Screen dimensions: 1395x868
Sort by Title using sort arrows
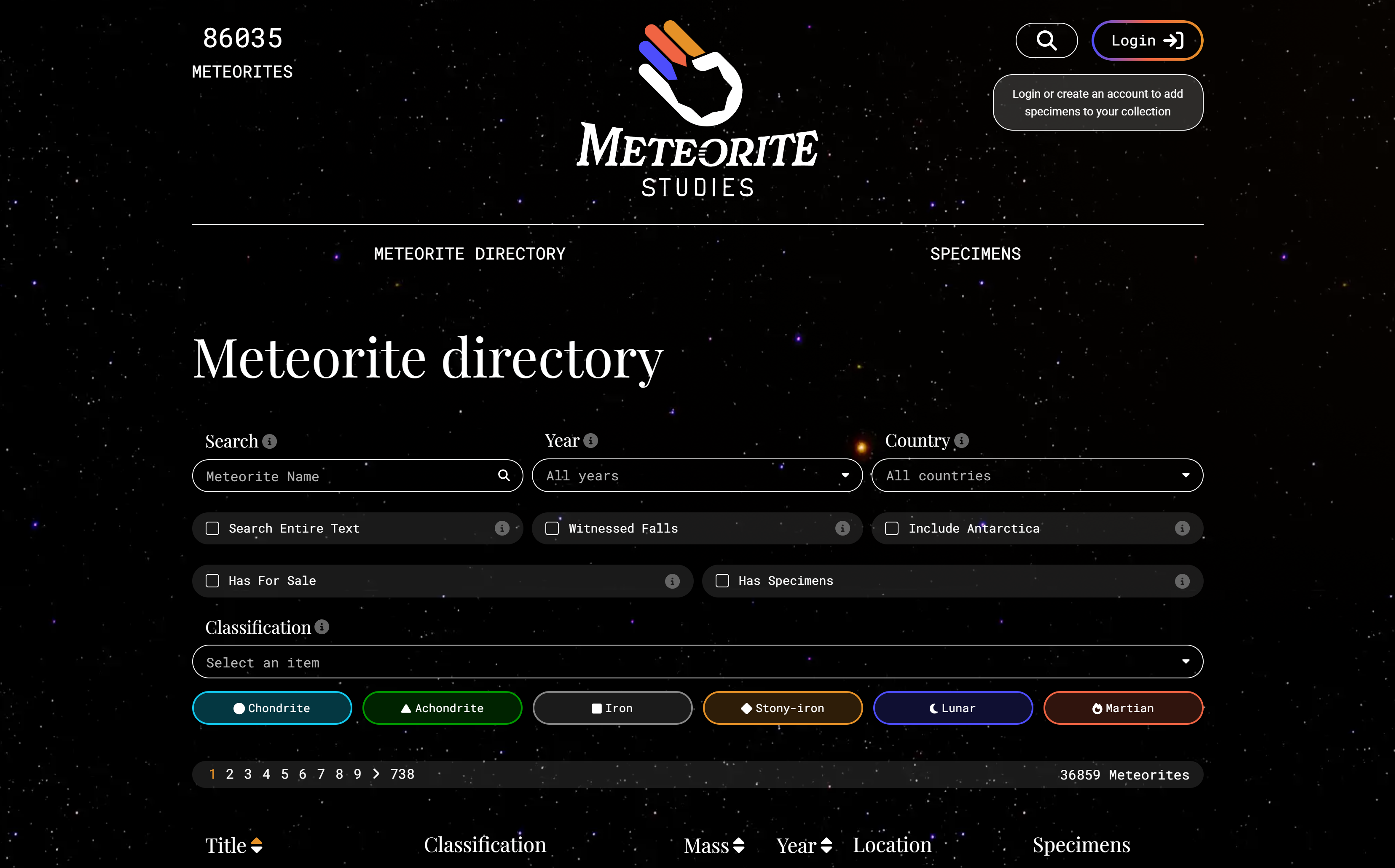point(257,845)
